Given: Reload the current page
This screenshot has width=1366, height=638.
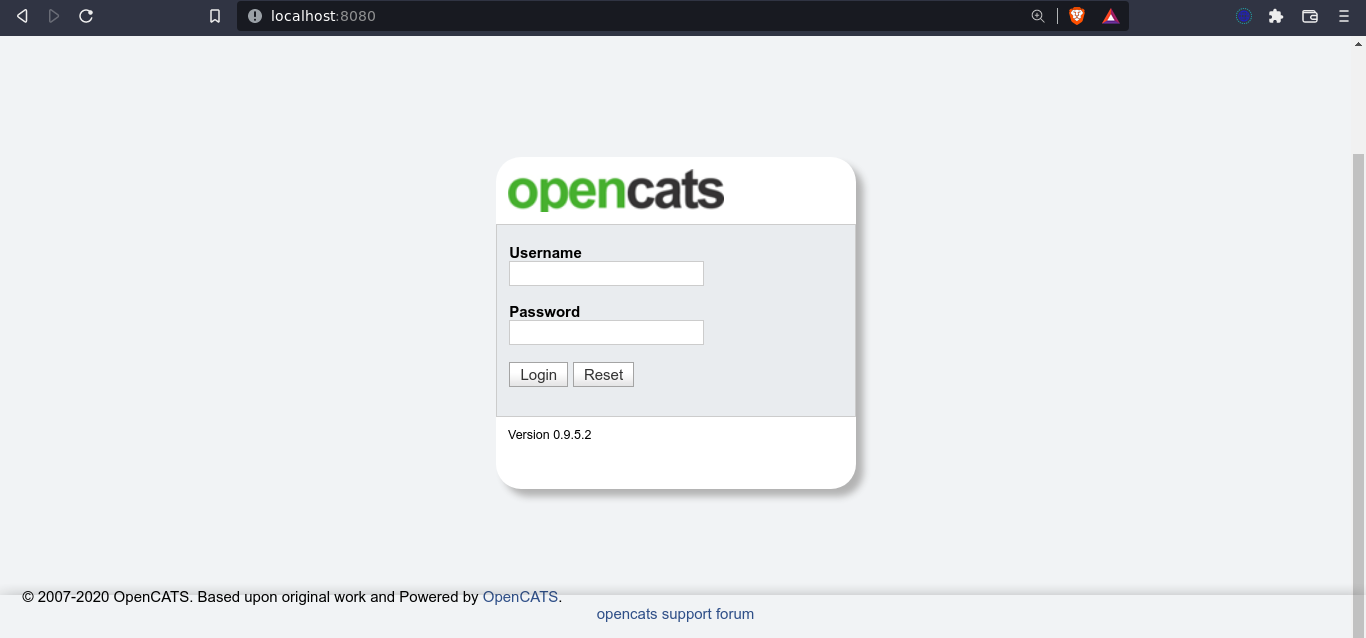Looking at the screenshot, I should (x=86, y=16).
